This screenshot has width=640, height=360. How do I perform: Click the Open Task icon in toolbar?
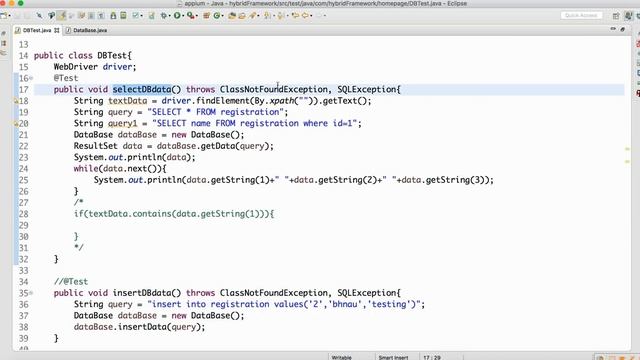coord(242,16)
